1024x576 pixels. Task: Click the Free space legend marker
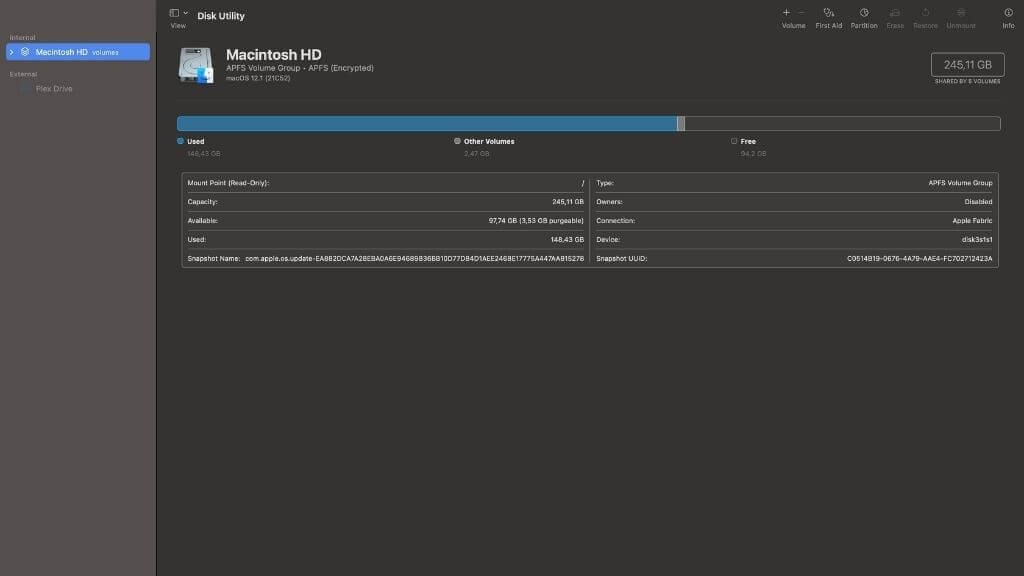734,142
